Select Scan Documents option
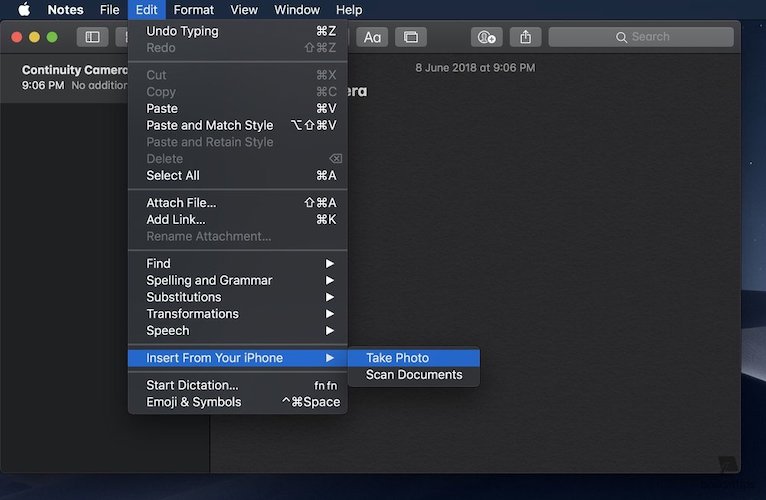 (413, 375)
